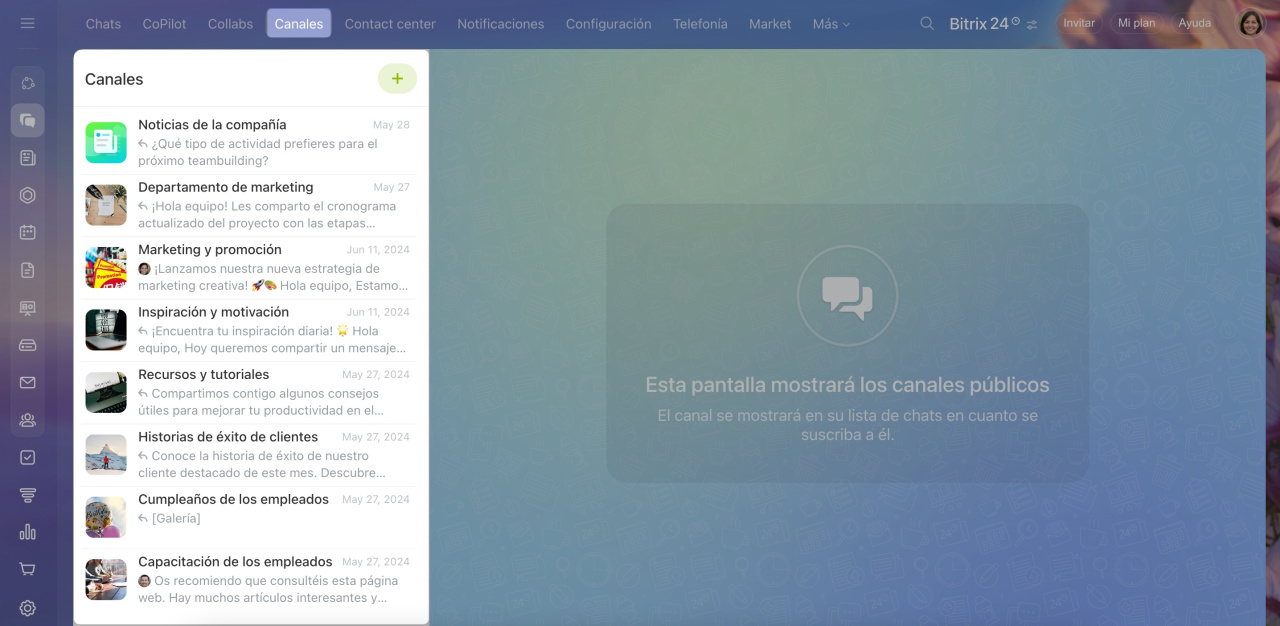Open the Webmail envelope icon in sidebar

[28, 382]
